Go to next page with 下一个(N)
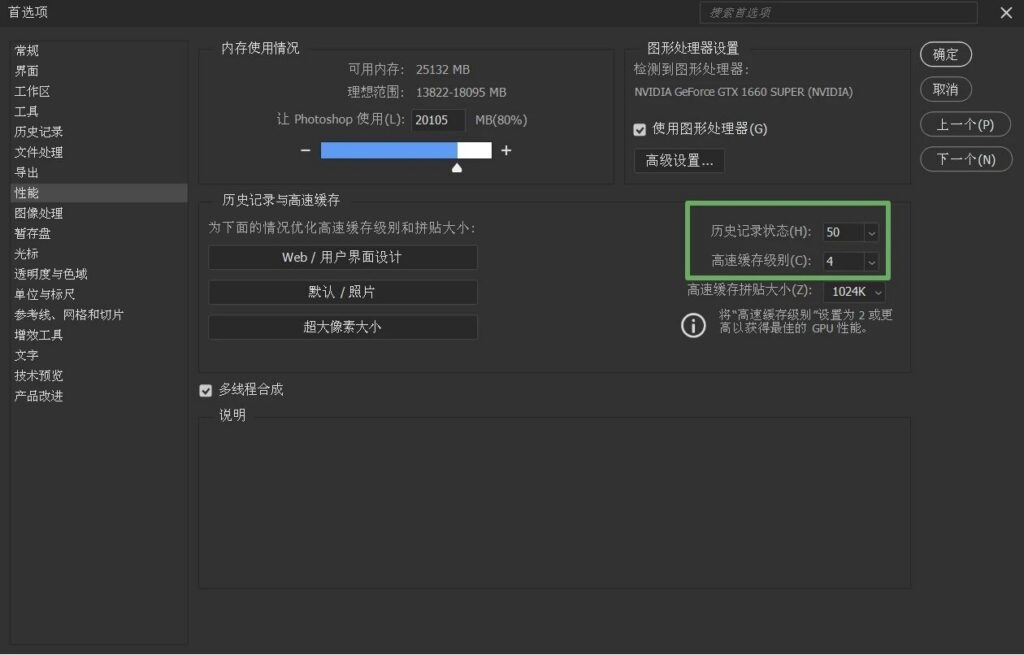The height and width of the screenshot is (655, 1024). click(x=966, y=159)
